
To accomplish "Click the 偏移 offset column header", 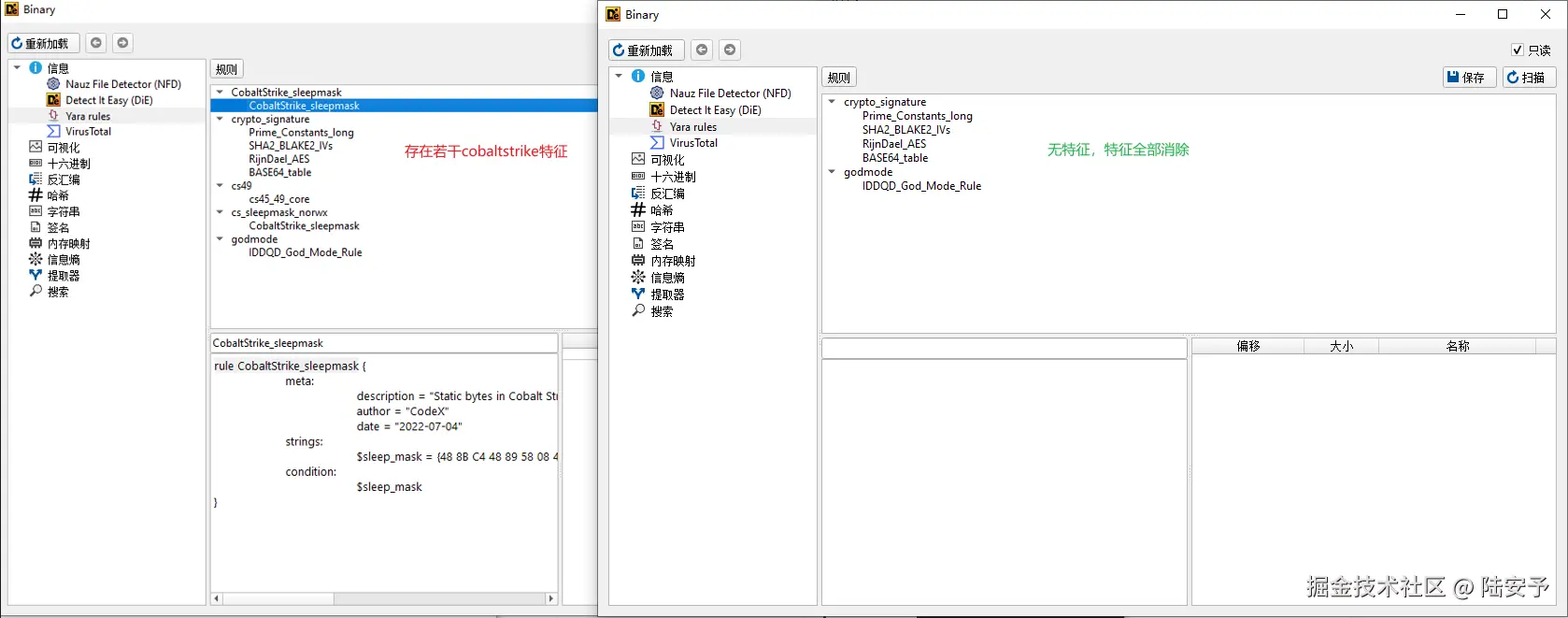I will tap(1248, 346).
